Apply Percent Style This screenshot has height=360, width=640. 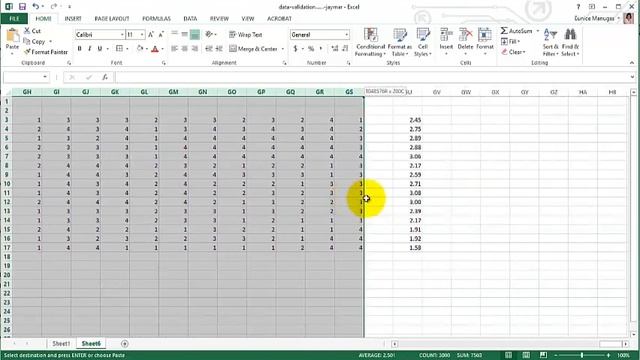click(311, 49)
